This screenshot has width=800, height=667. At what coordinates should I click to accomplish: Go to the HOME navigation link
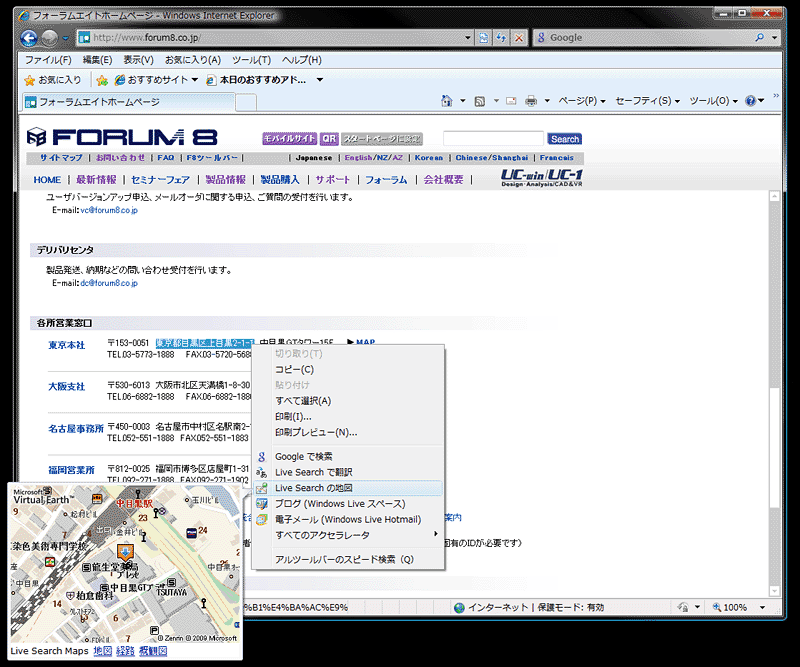47,180
